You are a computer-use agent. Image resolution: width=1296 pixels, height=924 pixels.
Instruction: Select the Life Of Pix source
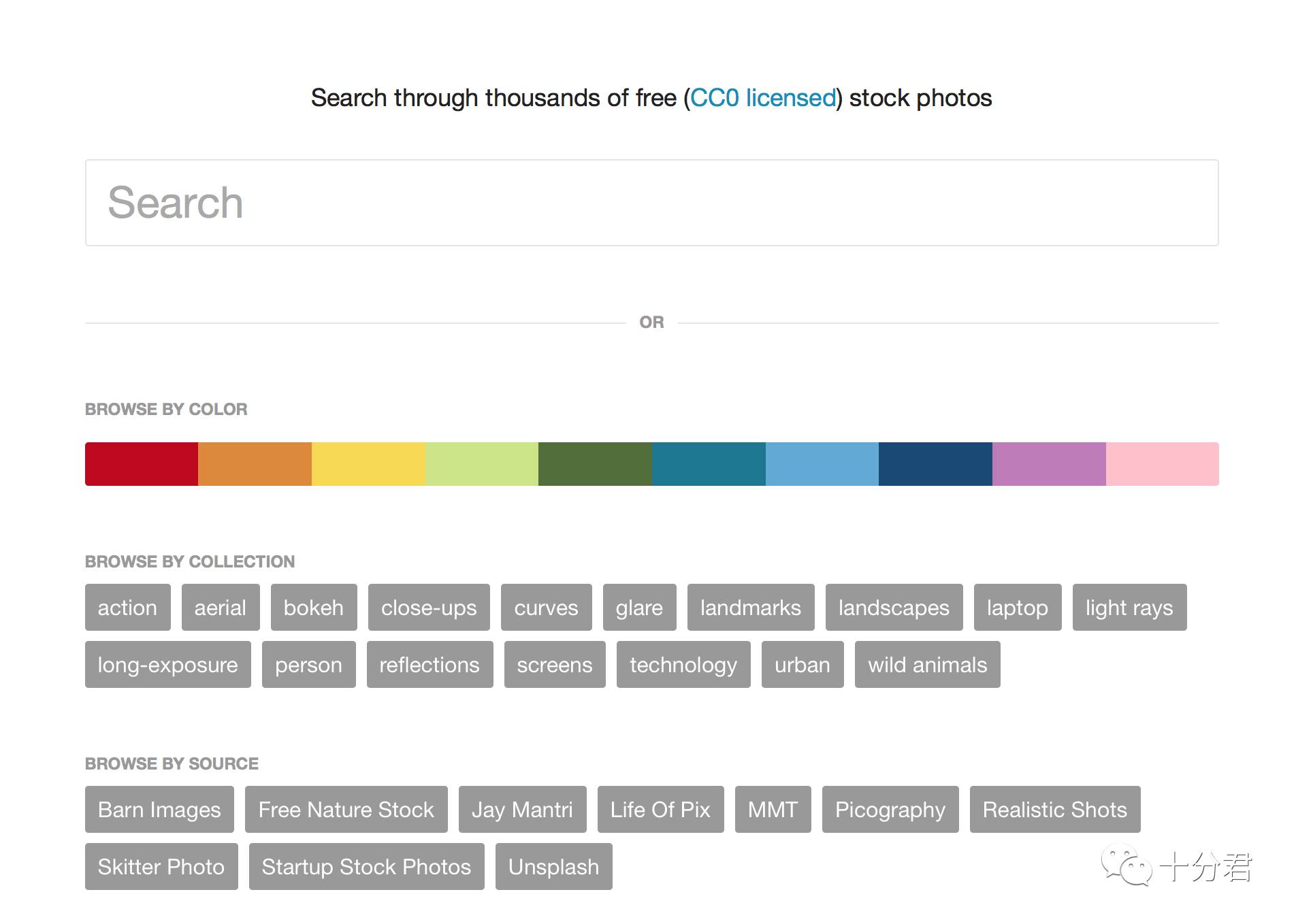(660, 810)
